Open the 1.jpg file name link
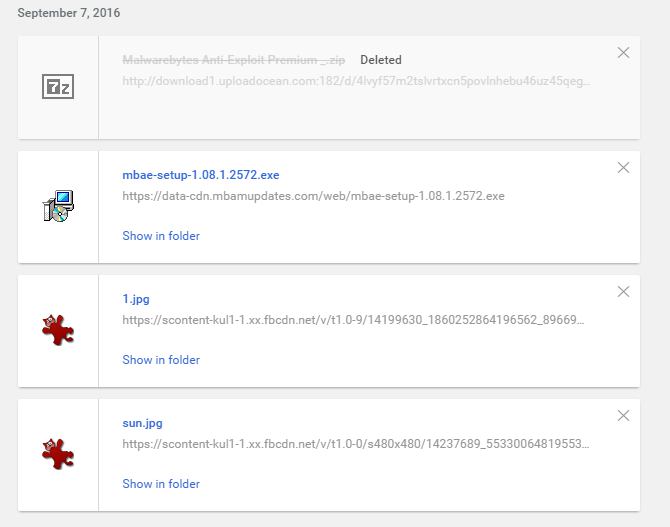 tap(136, 299)
